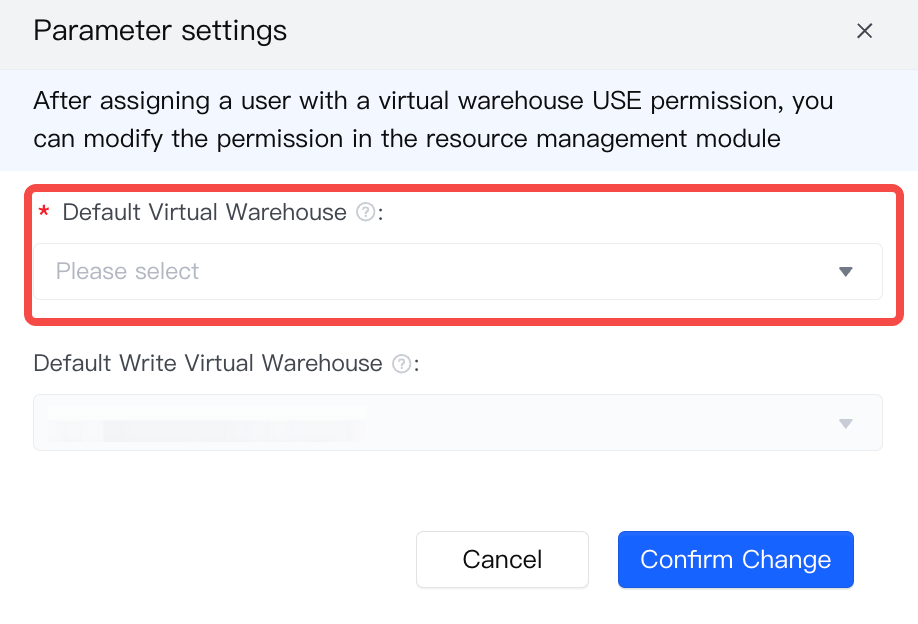Viewport: 918px width, 624px height.
Task: Close the Parameter settings dialog
Action: tap(864, 31)
